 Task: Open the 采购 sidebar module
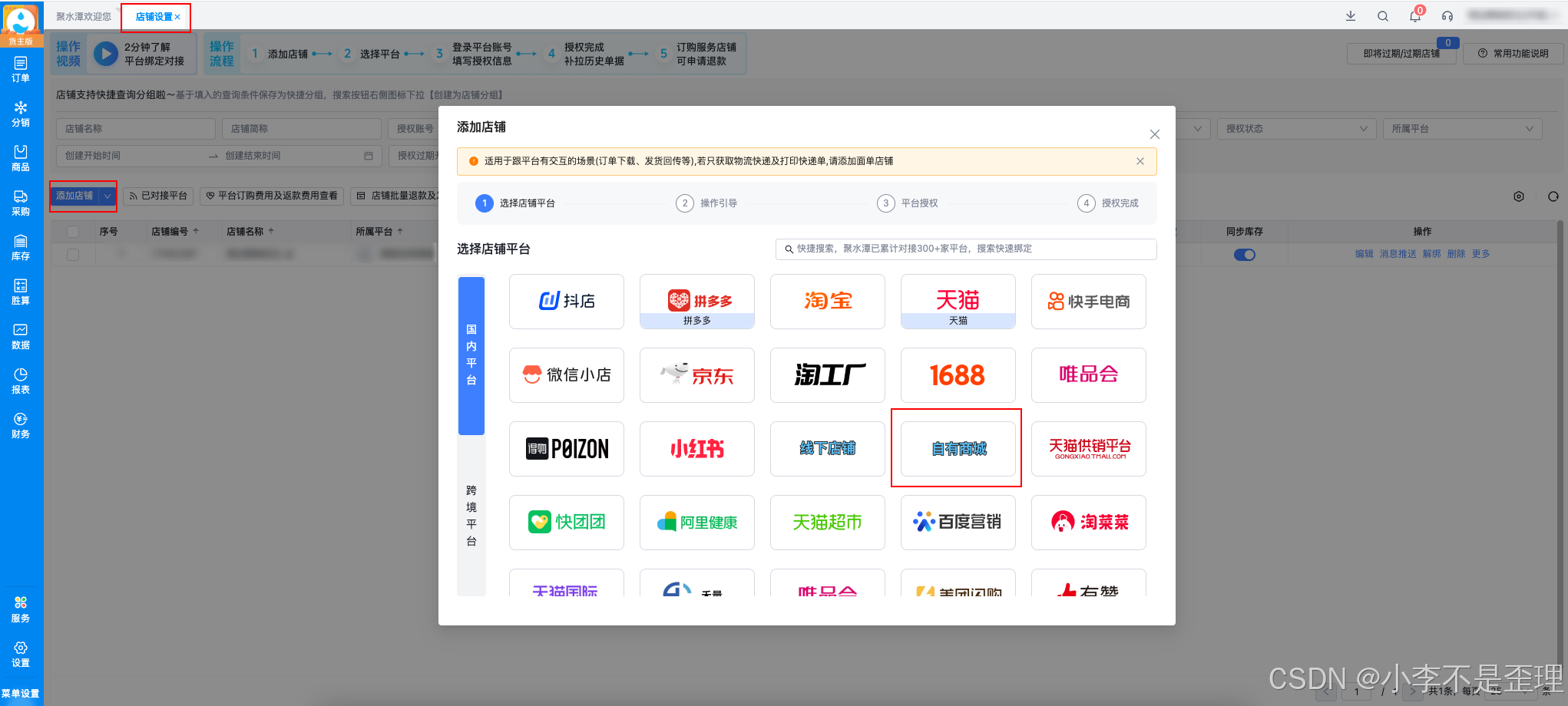pos(21,203)
